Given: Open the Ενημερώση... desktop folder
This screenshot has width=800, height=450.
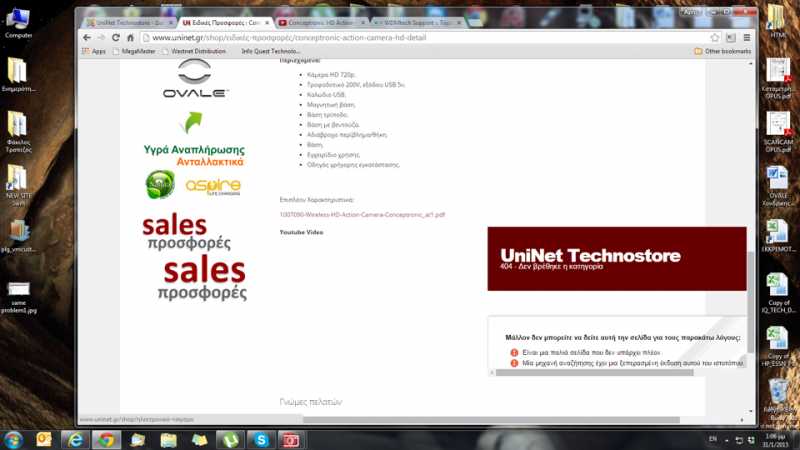Looking at the screenshot, I should click(18, 75).
